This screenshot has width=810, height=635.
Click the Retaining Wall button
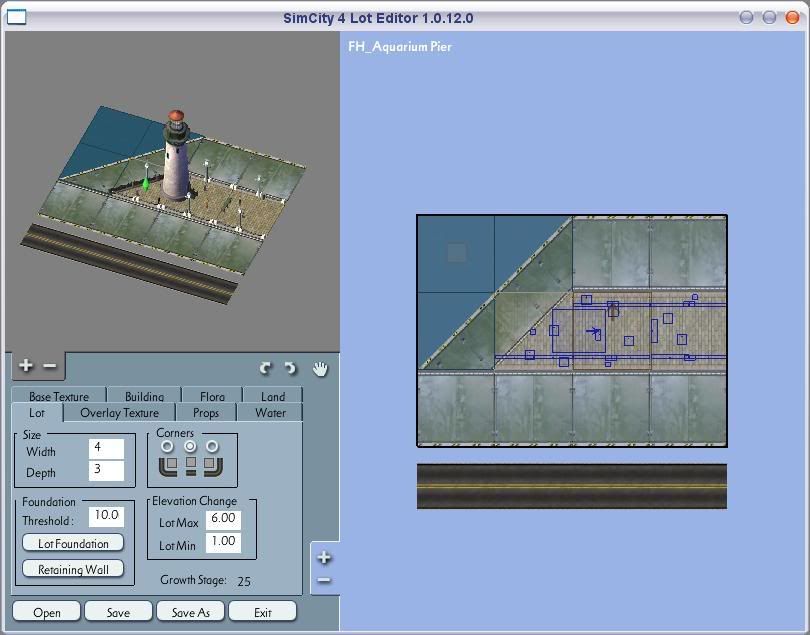point(73,569)
